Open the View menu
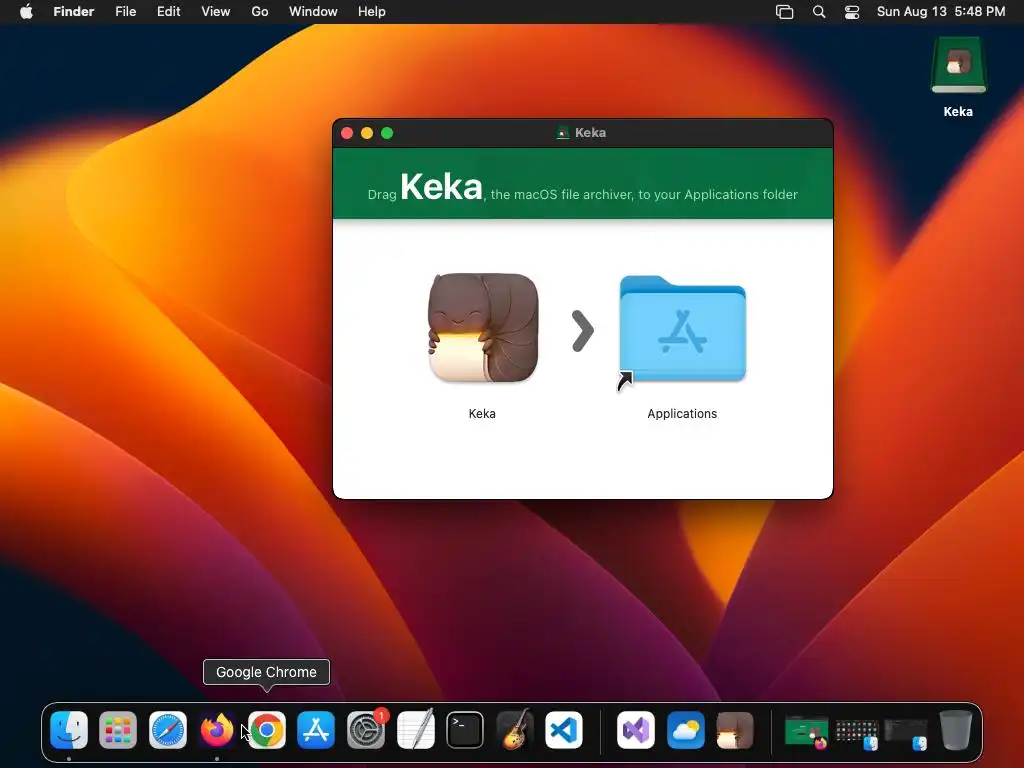This screenshot has width=1024, height=768. (x=216, y=12)
